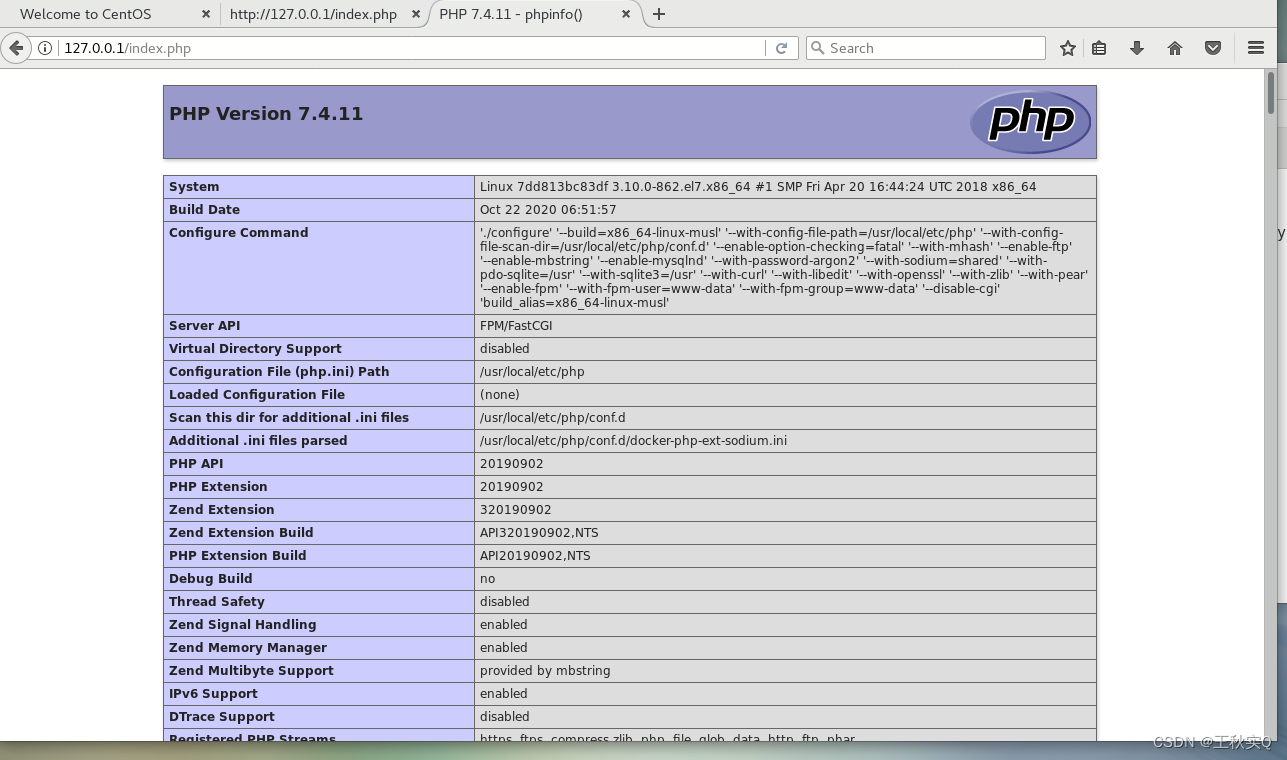The width and height of the screenshot is (1287, 760).
Task: Click the Linux 7dd813bc83df system value
Action: pos(758,187)
